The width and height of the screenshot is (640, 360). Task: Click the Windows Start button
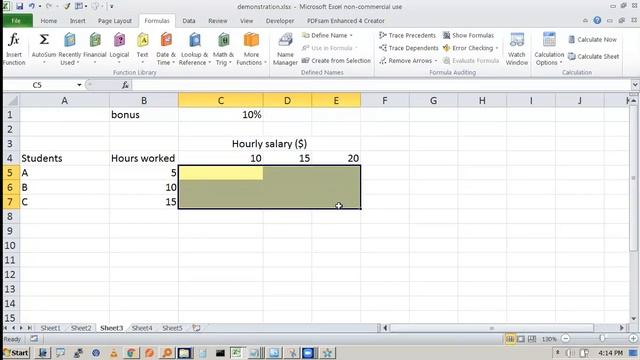tap(16, 353)
